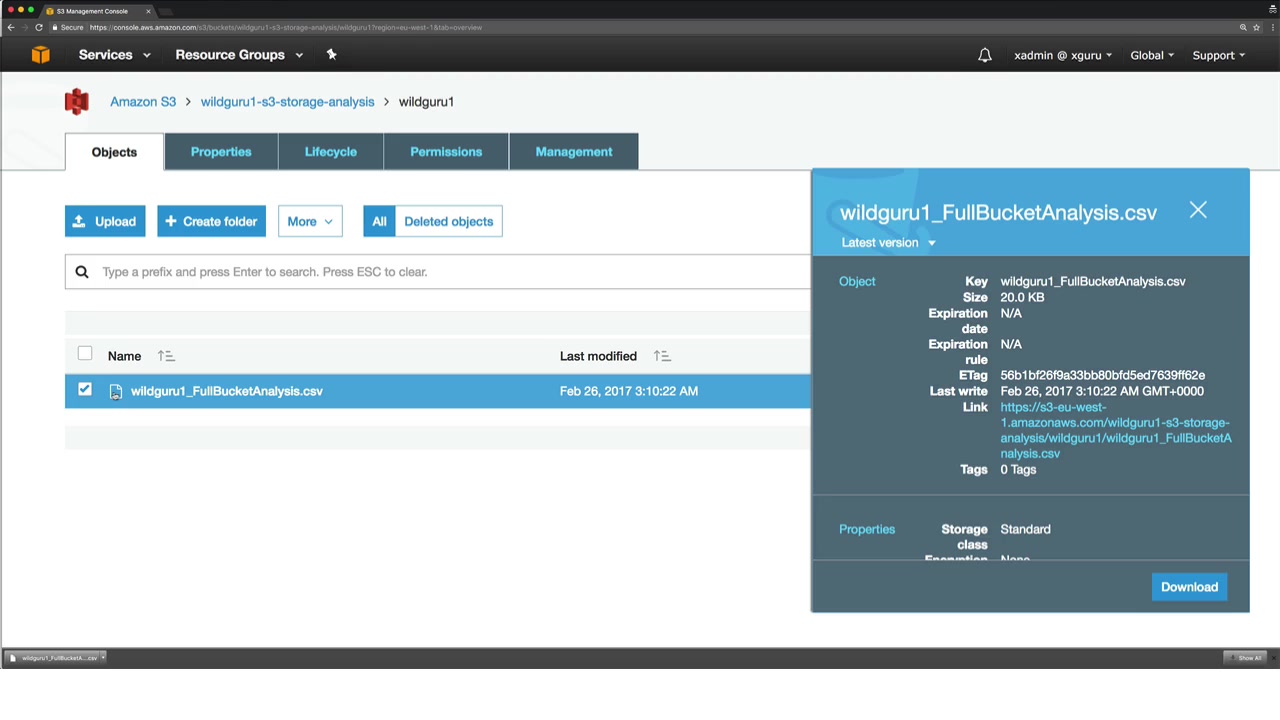The width and height of the screenshot is (1280, 720).
Task: Click the Show All downloads button
Action: pyautogui.click(x=1246, y=657)
